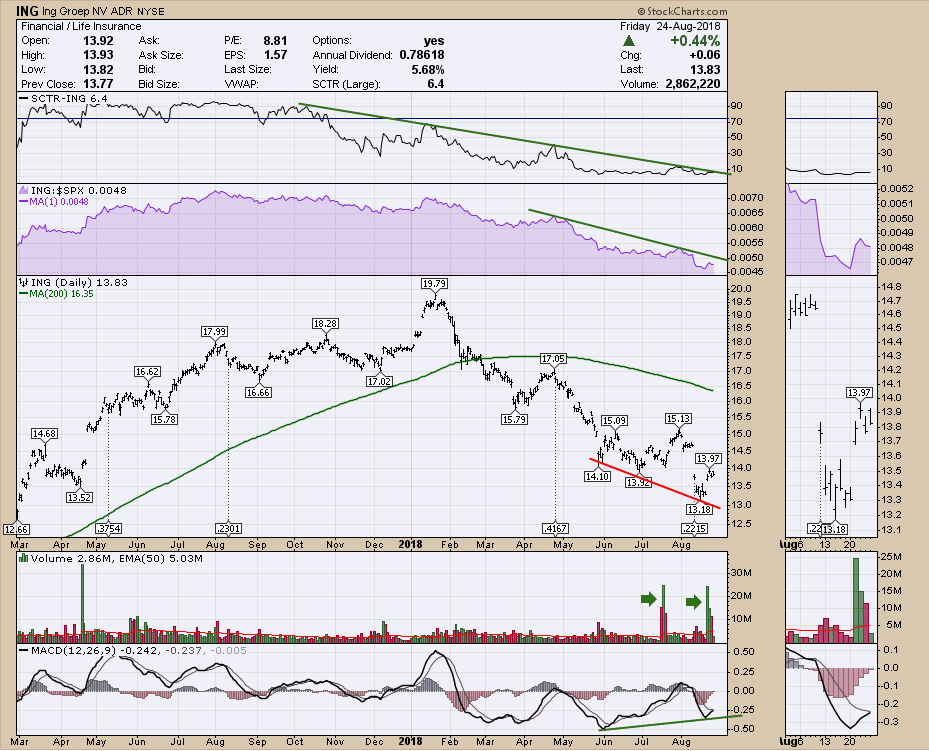Click the .2301 dividend marker
Screen dimensions: 929x751
(x=228, y=528)
